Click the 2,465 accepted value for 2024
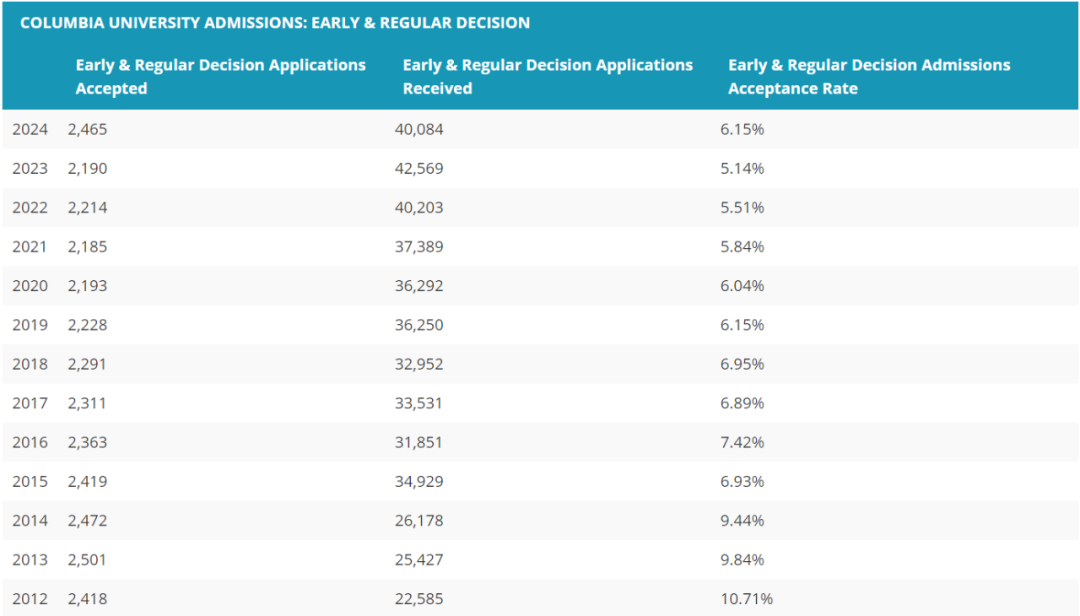Screen dimensions: 1080x616 [x=87, y=130]
